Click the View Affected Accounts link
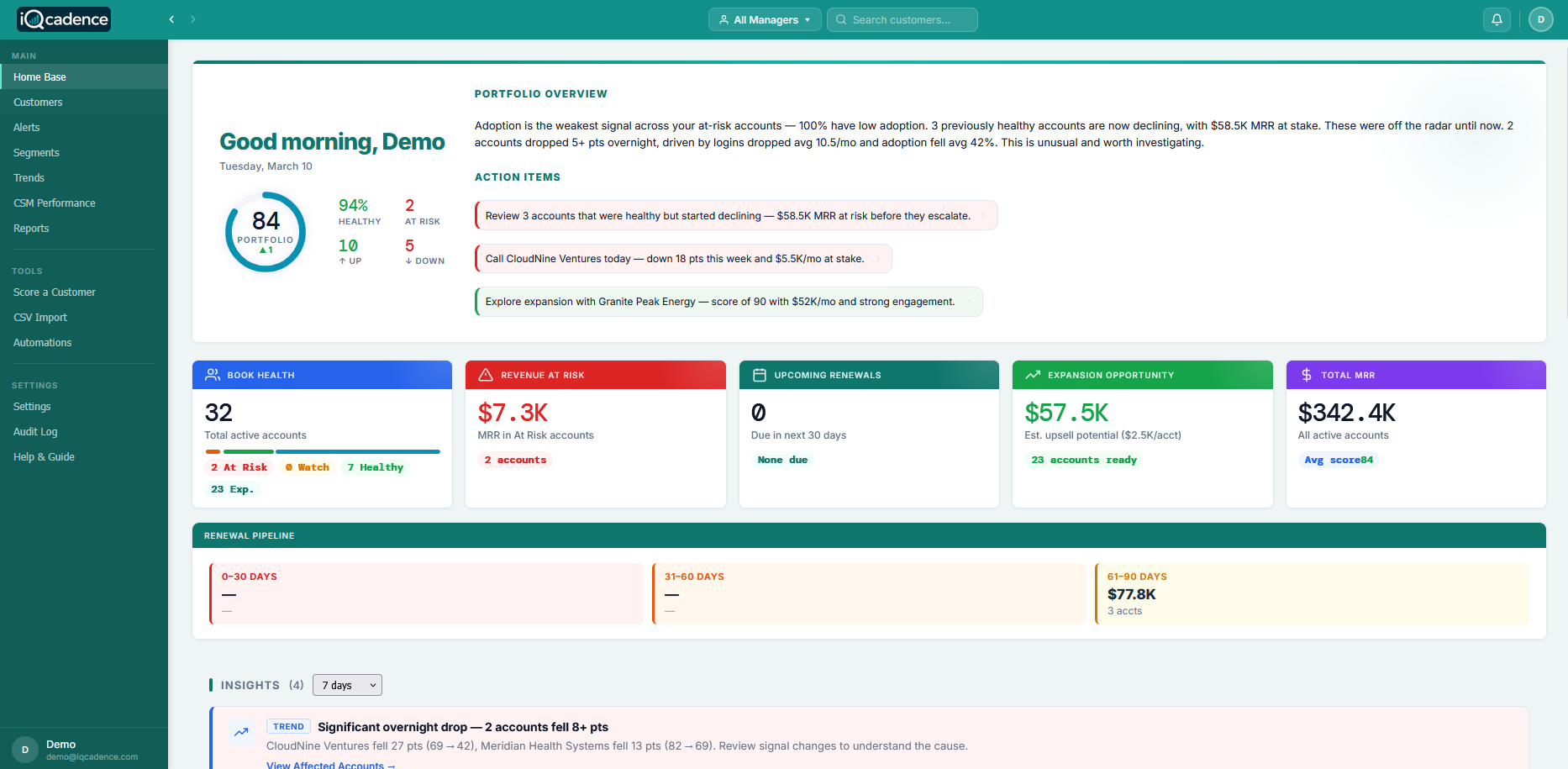 tap(329, 764)
